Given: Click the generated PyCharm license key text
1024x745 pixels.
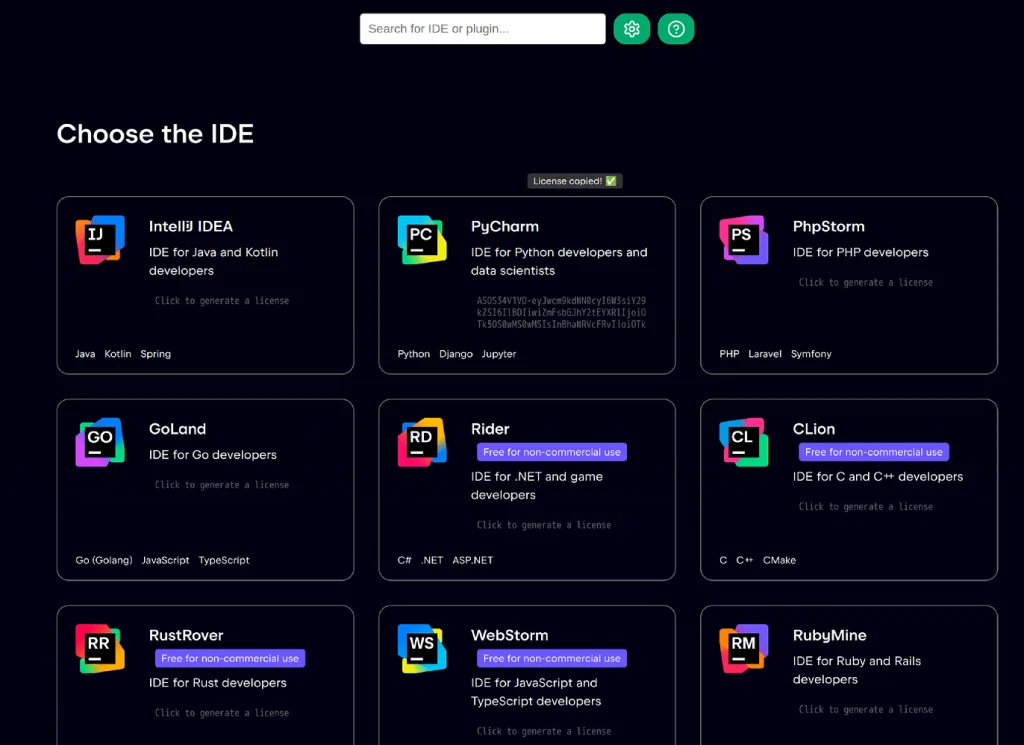Looking at the screenshot, I should pos(562,312).
